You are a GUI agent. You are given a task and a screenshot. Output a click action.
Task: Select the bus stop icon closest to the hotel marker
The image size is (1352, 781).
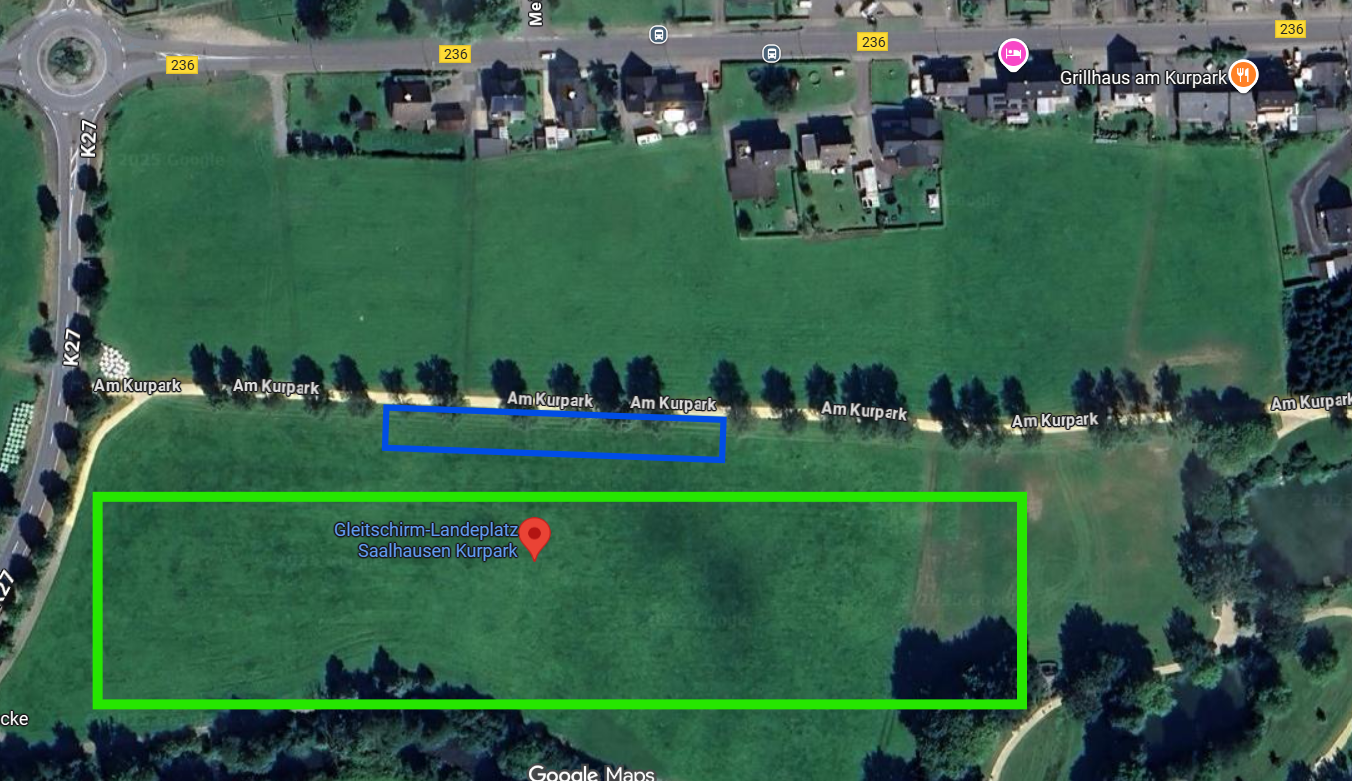click(771, 53)
